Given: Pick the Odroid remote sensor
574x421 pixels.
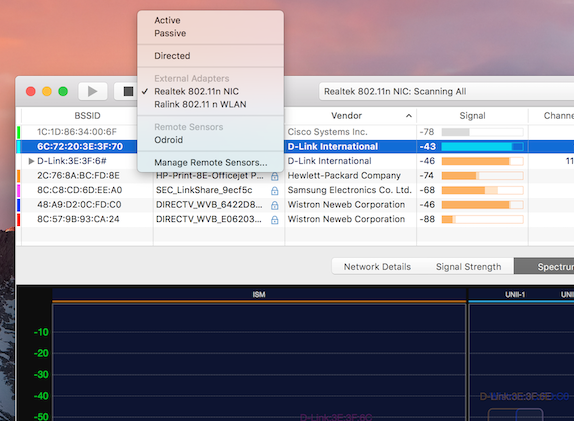Looking at the screenshot, I should click(168, 140).
